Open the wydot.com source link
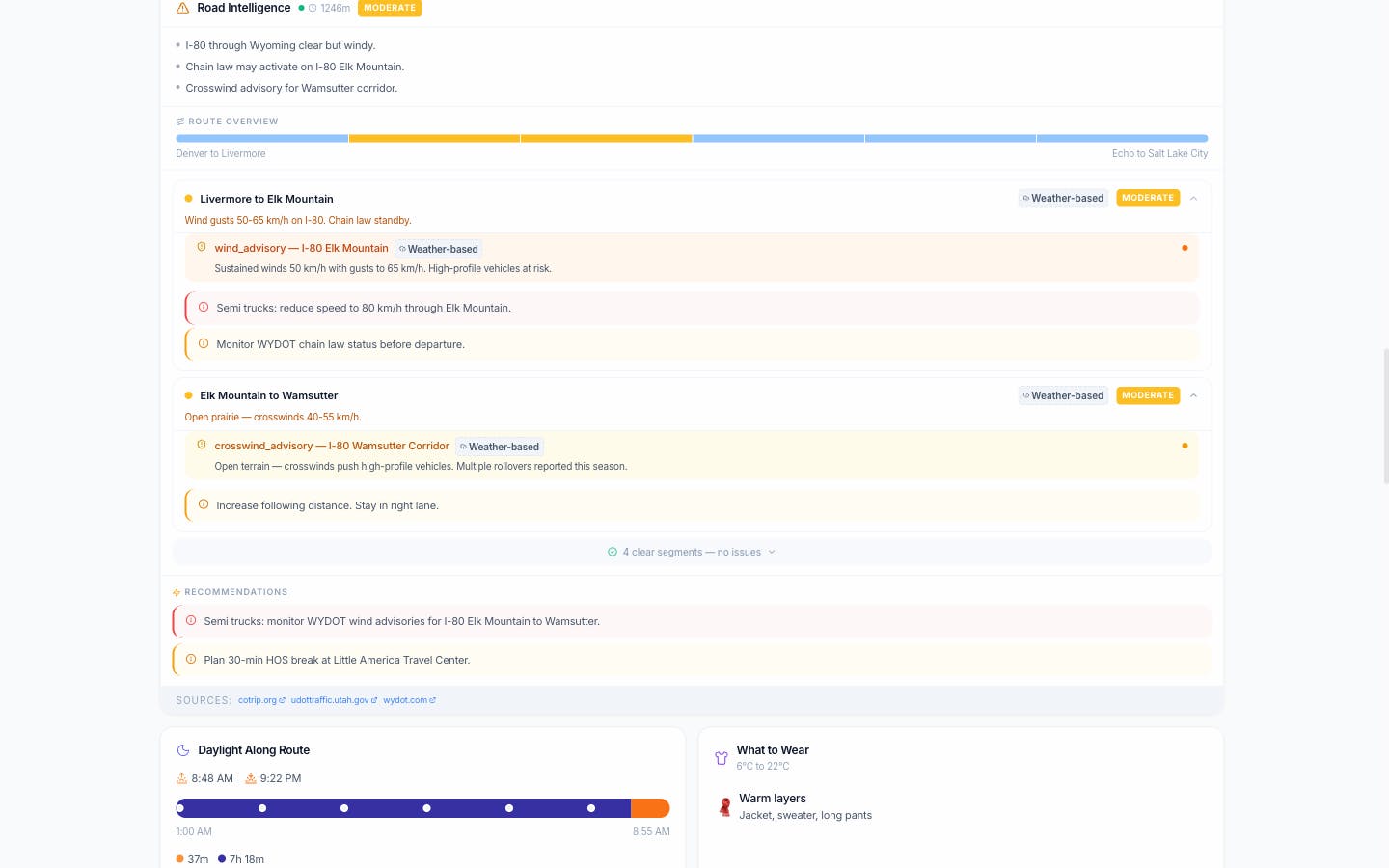Viewport: 1389px width, 868px height. coord(409,700)
